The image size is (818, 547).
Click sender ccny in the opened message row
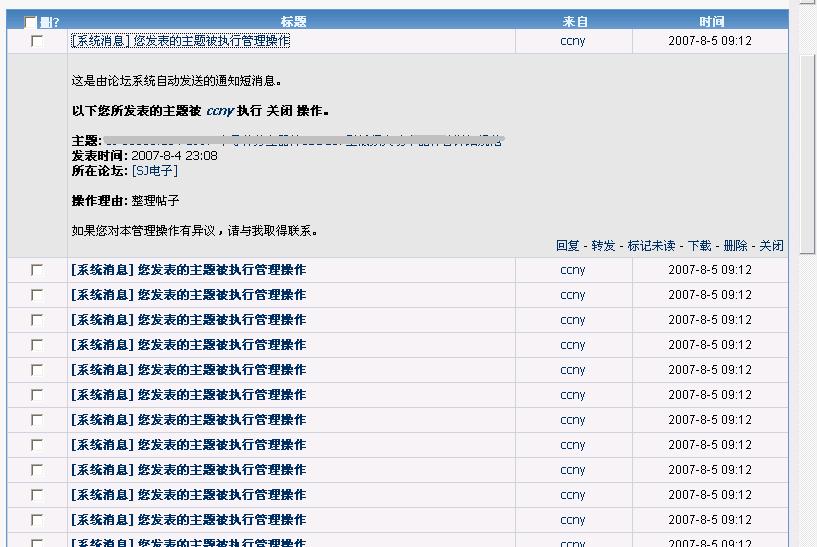[x=573, y=41]
